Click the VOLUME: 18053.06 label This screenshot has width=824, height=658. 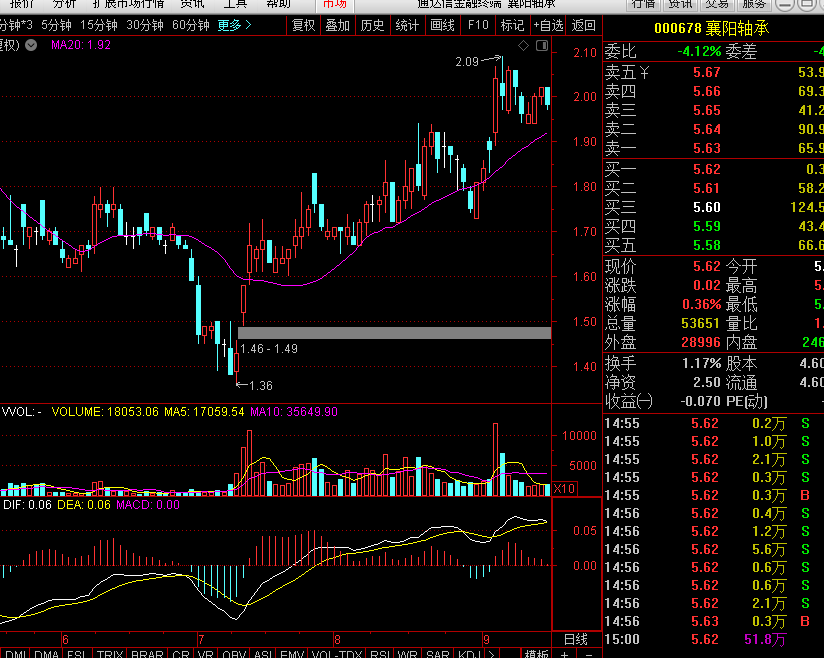[x=105, y=412]
